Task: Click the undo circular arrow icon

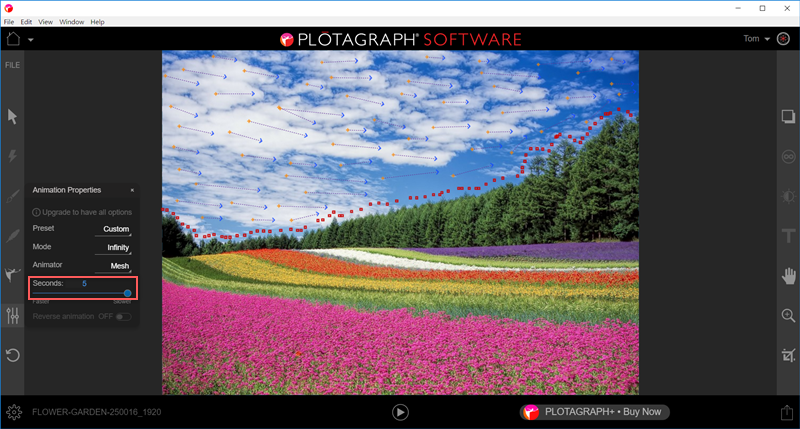Action: (13, 355)
